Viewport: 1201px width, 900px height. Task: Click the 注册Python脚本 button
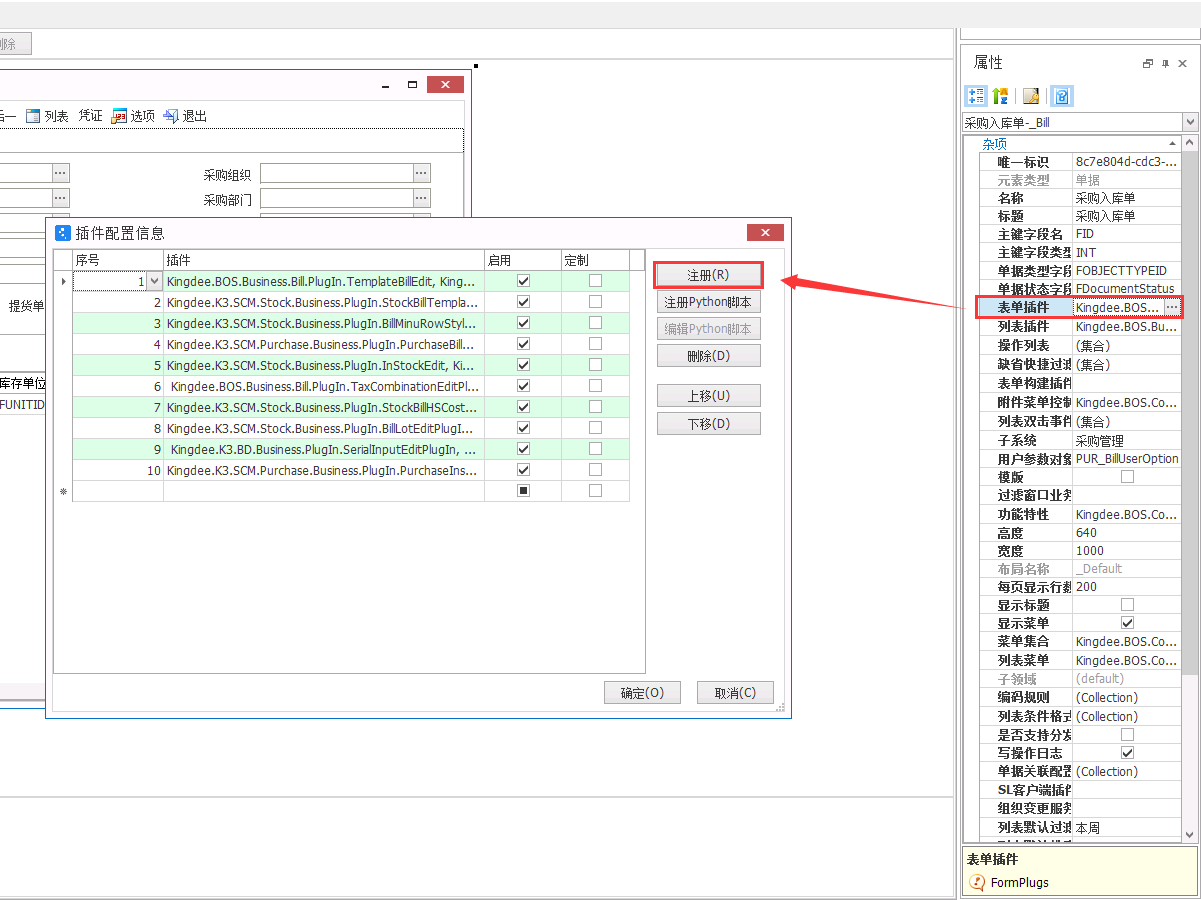coord(708,302)
